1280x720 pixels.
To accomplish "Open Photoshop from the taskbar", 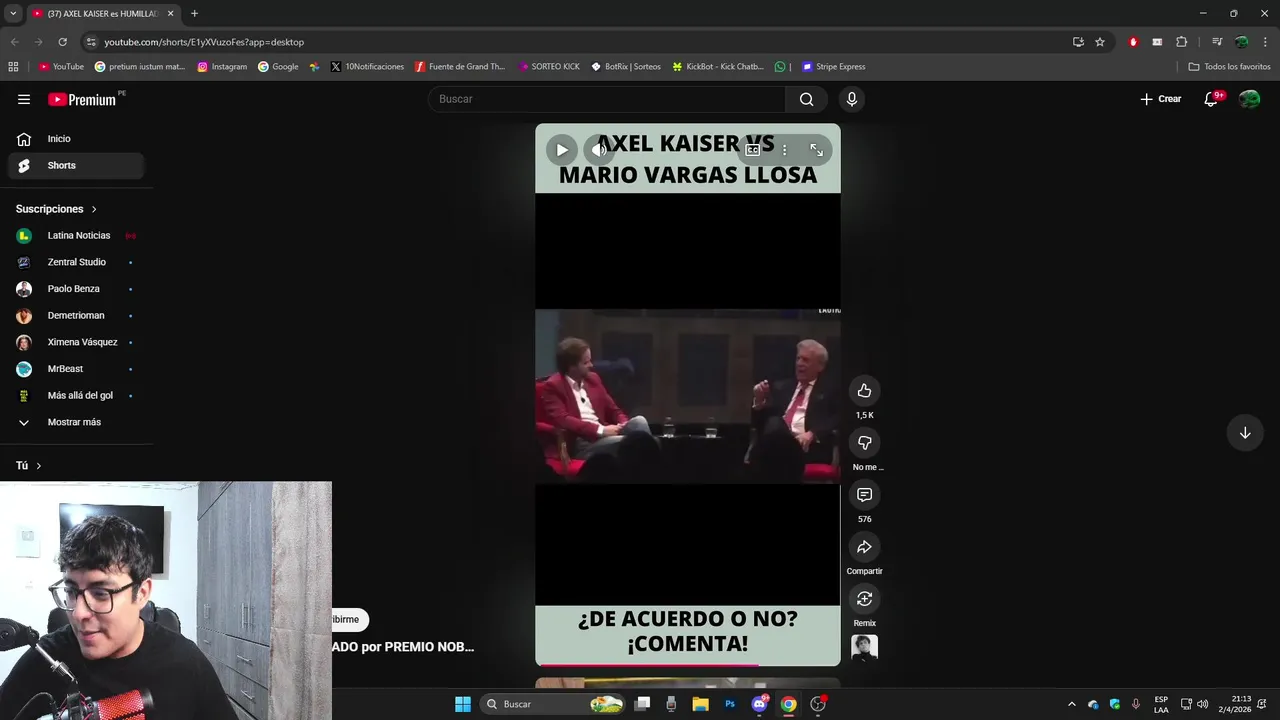I will [730, 704].
